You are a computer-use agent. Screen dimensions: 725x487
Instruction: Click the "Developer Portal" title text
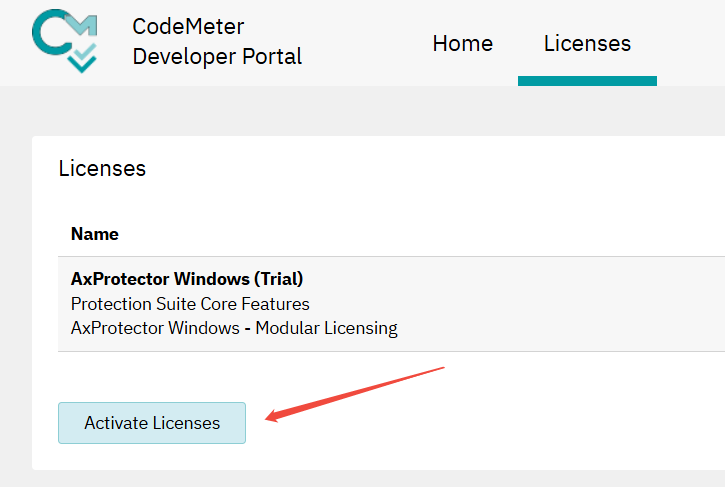click(217, 57)
